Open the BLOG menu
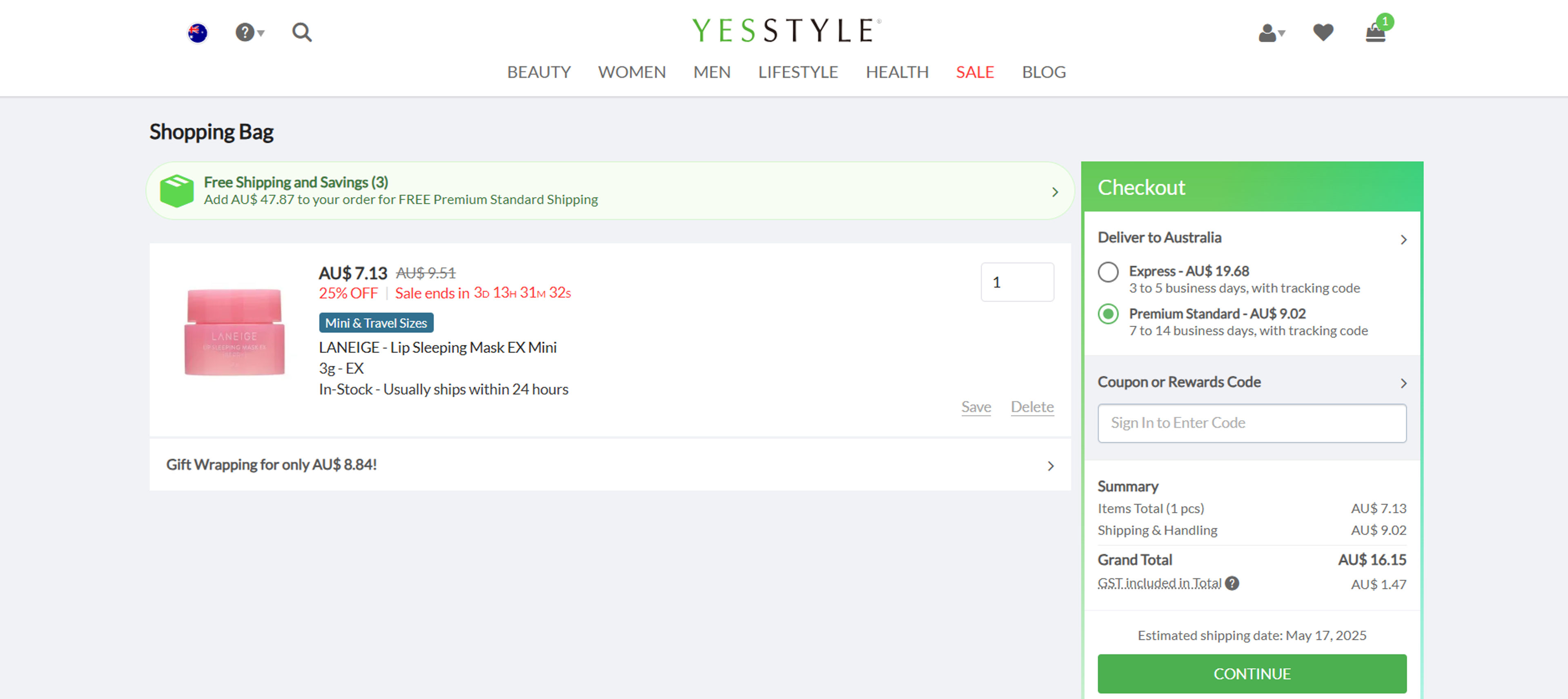This screenshot has height=699, width=1568. click(1043, 72)
